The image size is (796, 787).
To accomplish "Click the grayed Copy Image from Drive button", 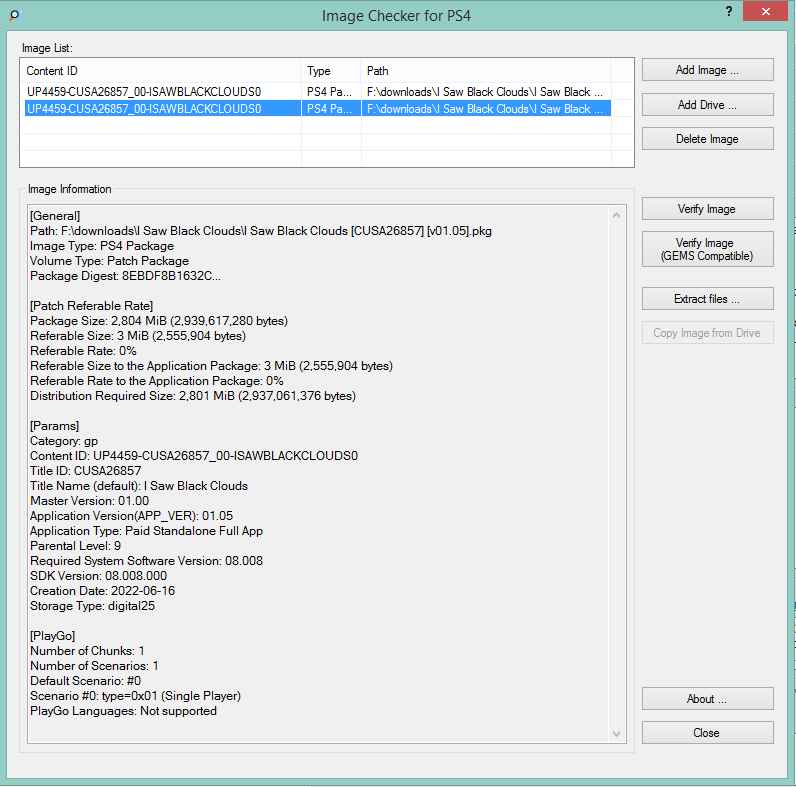I will click(708, 333).
